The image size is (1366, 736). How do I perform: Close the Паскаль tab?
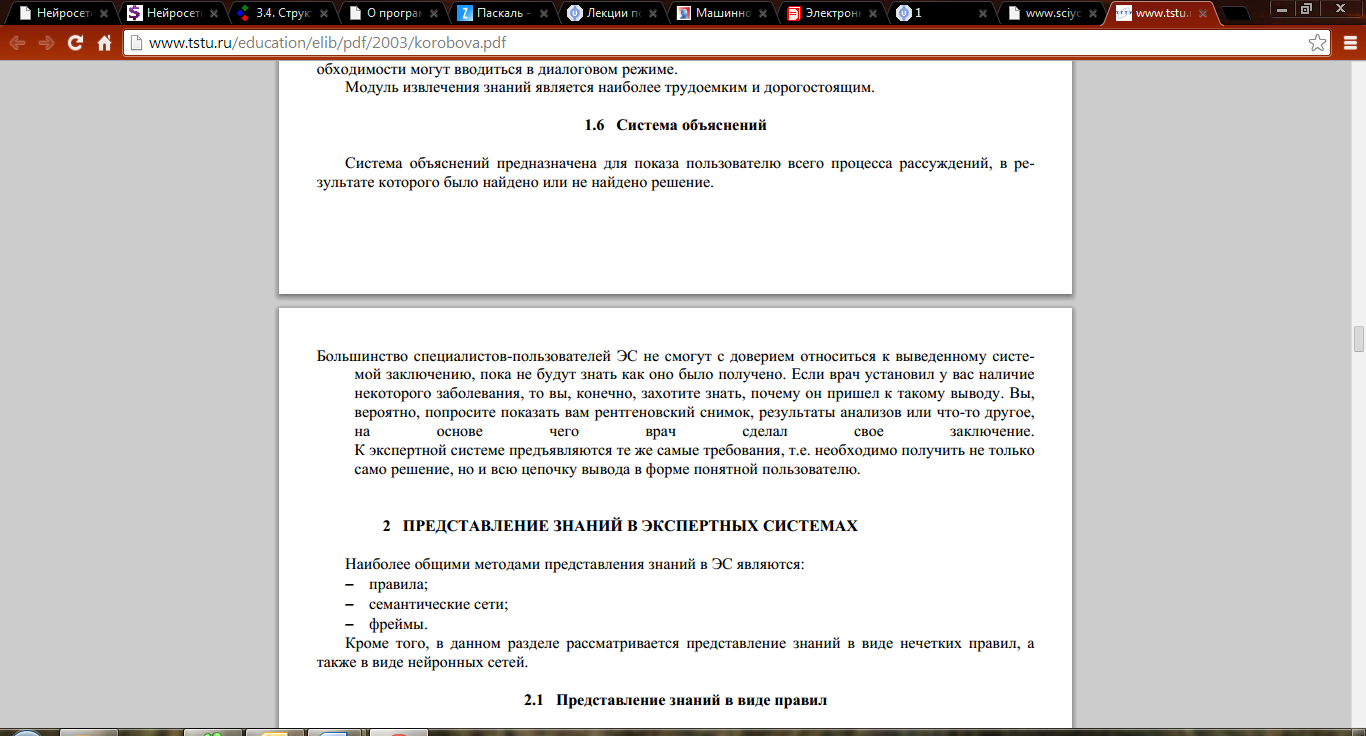(x=544, y=14)
